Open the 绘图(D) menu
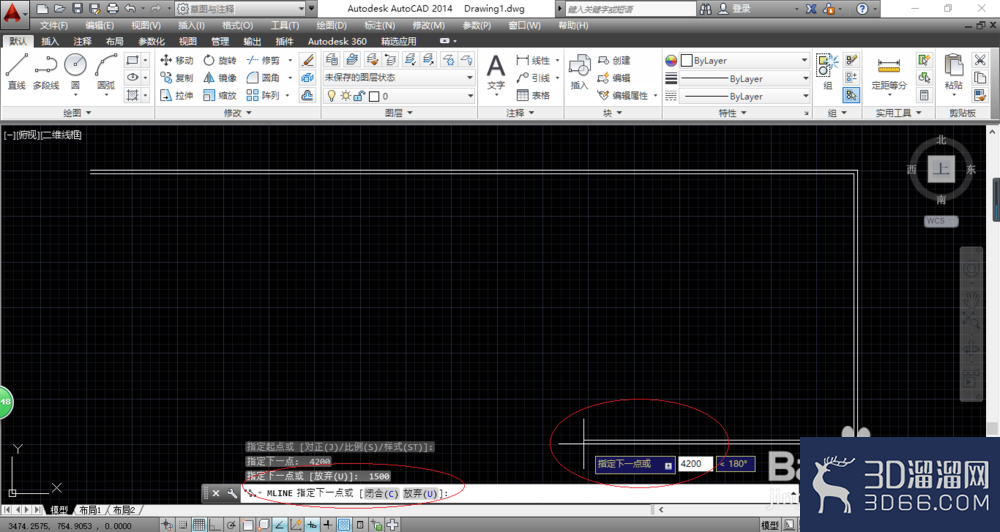1000x532 pixels. [x=332, y=26]
